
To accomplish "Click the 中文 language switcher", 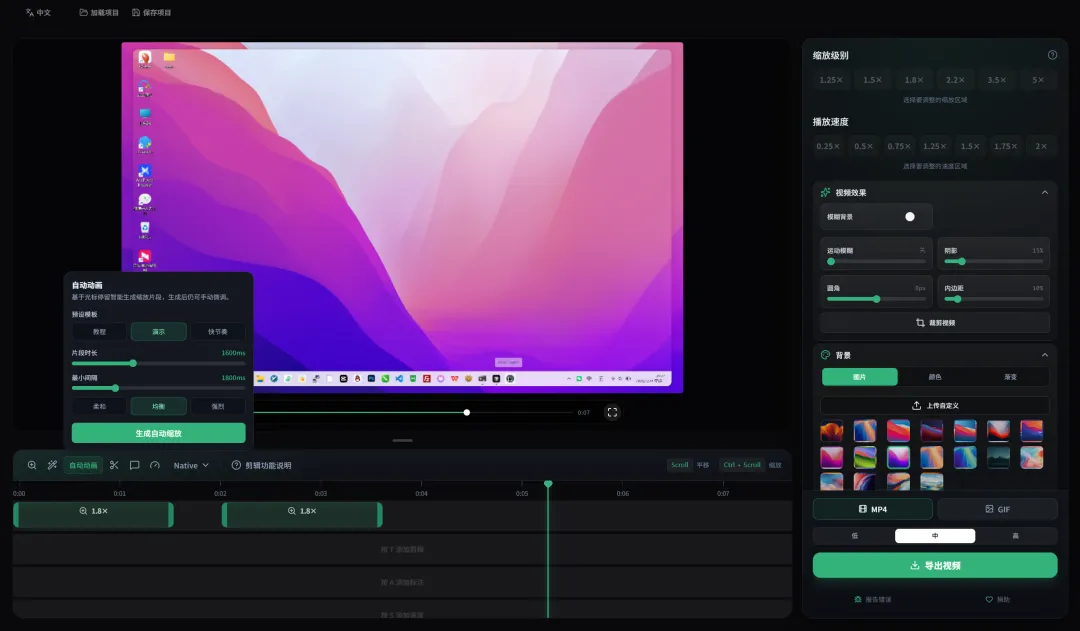I will pyautogui.click(x=39, y=12).
